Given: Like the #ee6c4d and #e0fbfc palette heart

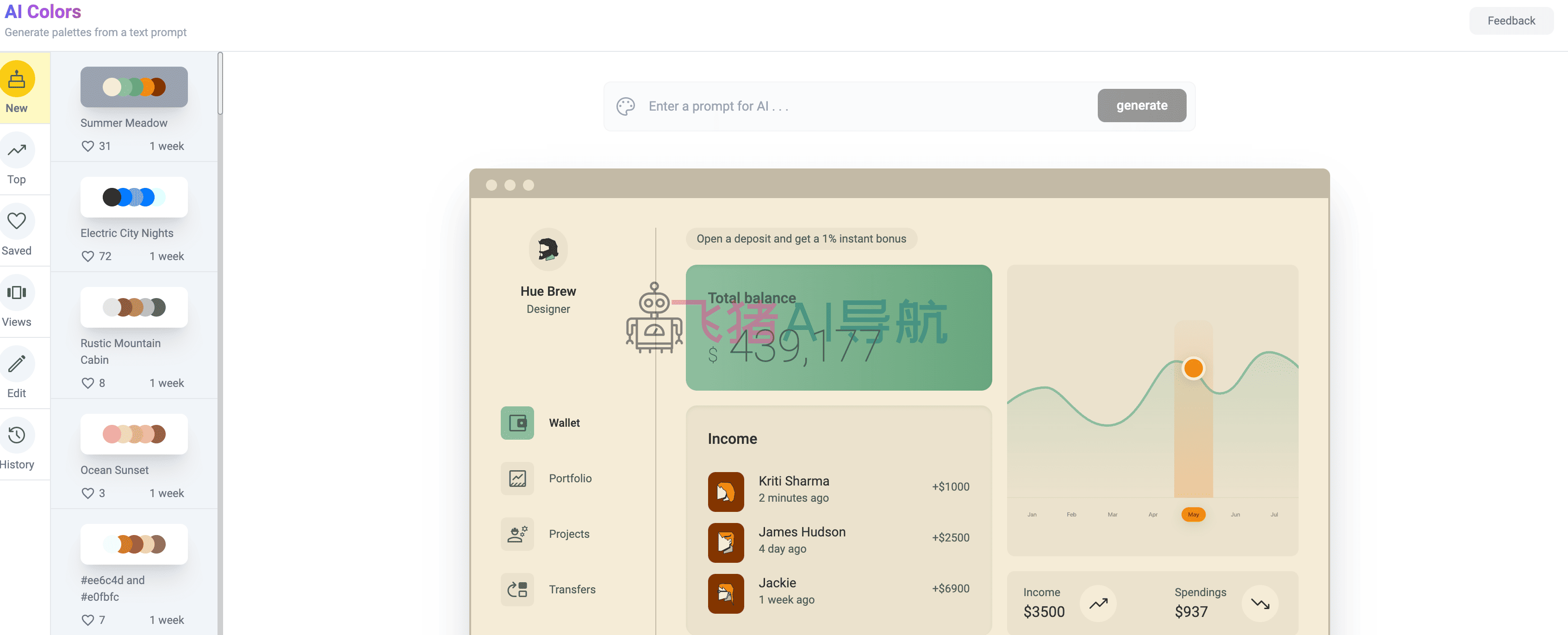Looking at the screenshot, I should coord(87,620).
